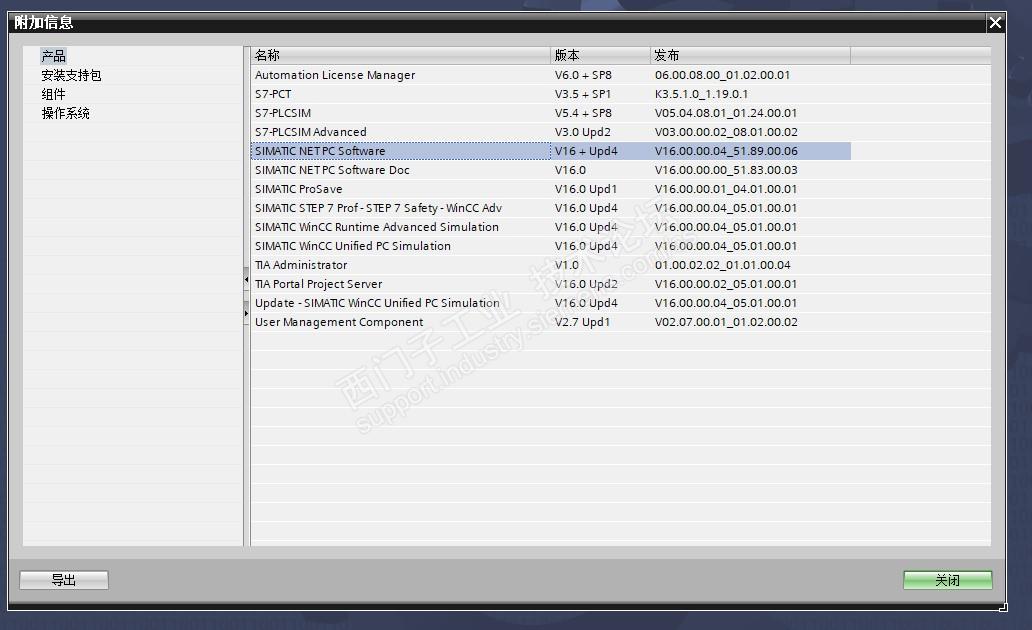Image resolution: width=1032 pixels, height=630 pixels.
Task: Click the 关闭 button
Action: pyautogui.click(x=947, y=580)
